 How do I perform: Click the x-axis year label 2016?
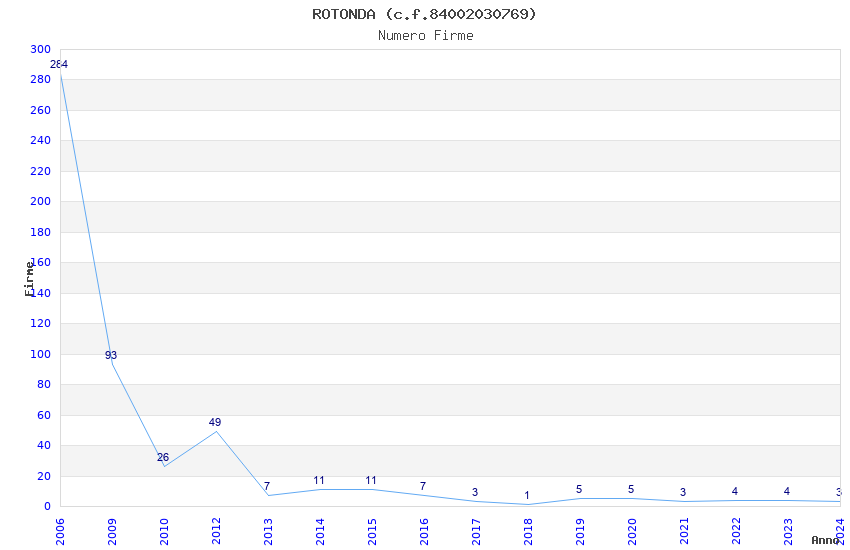click(x=424, y=532)
